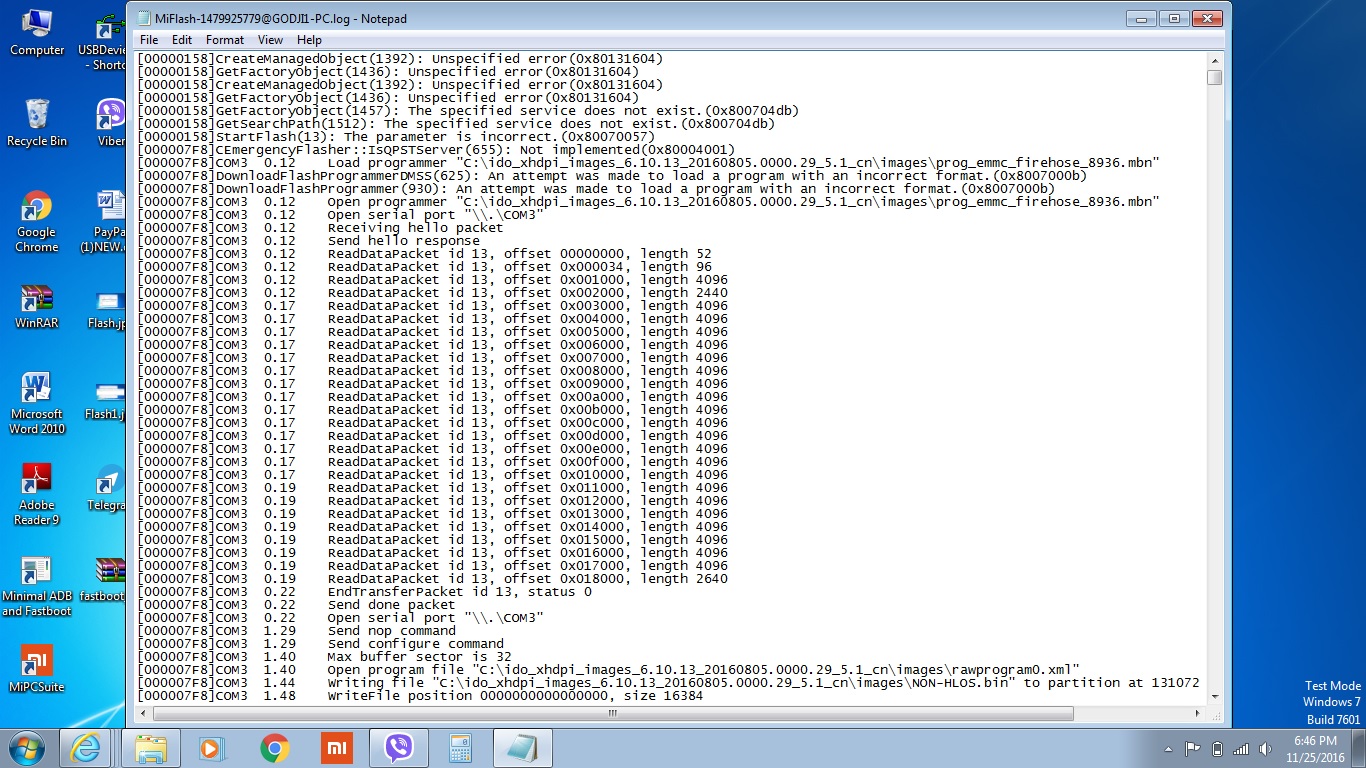1366x768 pixels.
Task: Close the Notepad window
Action: pyautogui.click(x=1207, y=18)
